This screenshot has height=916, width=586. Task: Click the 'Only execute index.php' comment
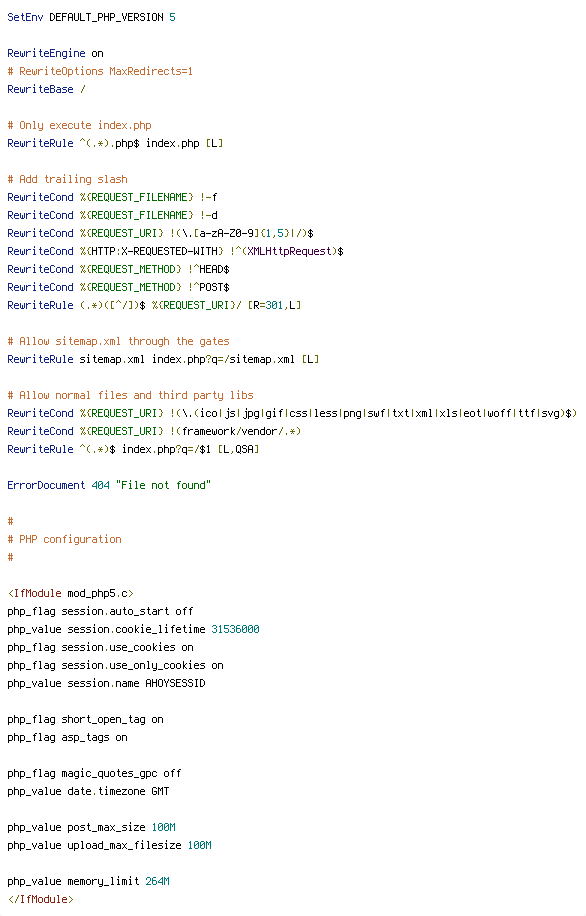pyautogui.click(x=79, y=126)
